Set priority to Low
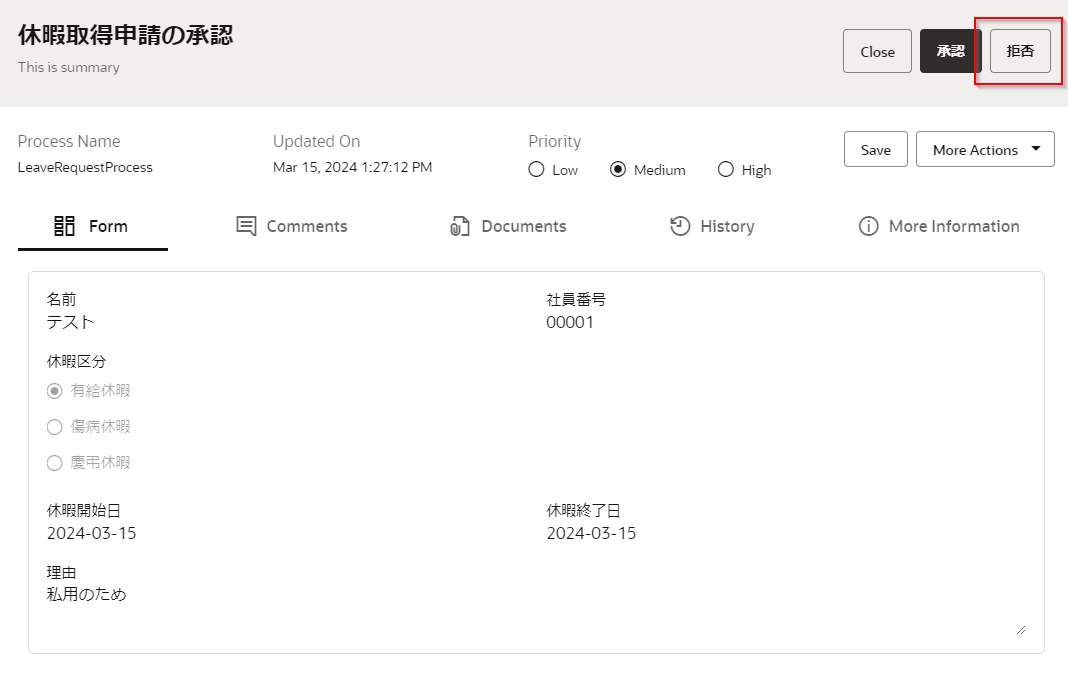This screenshot has height=683, width=1068. (x=536, y=170)
